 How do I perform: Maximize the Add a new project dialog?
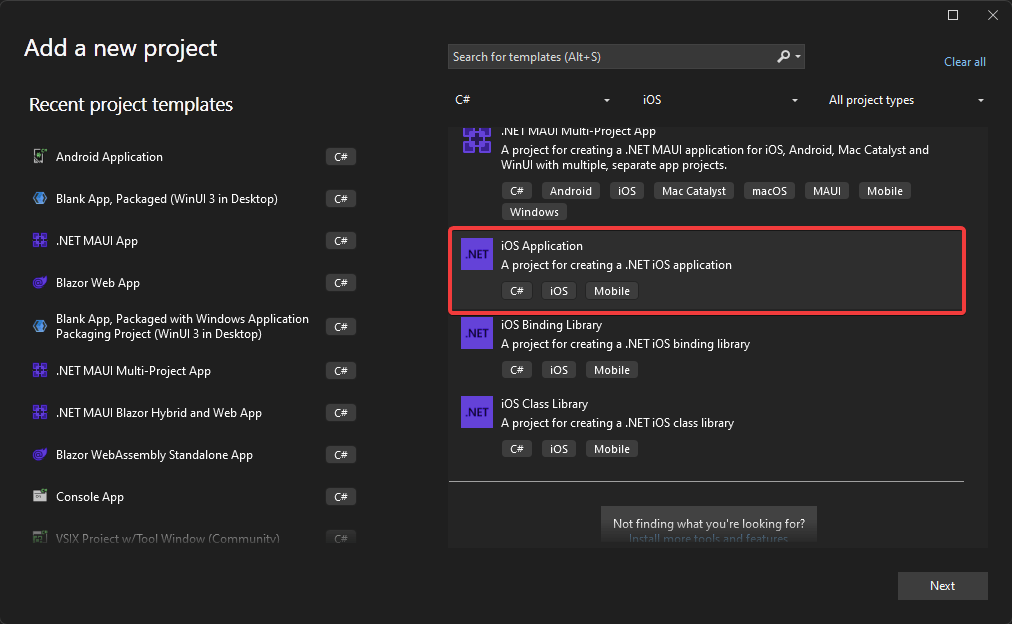click(953, 15)
